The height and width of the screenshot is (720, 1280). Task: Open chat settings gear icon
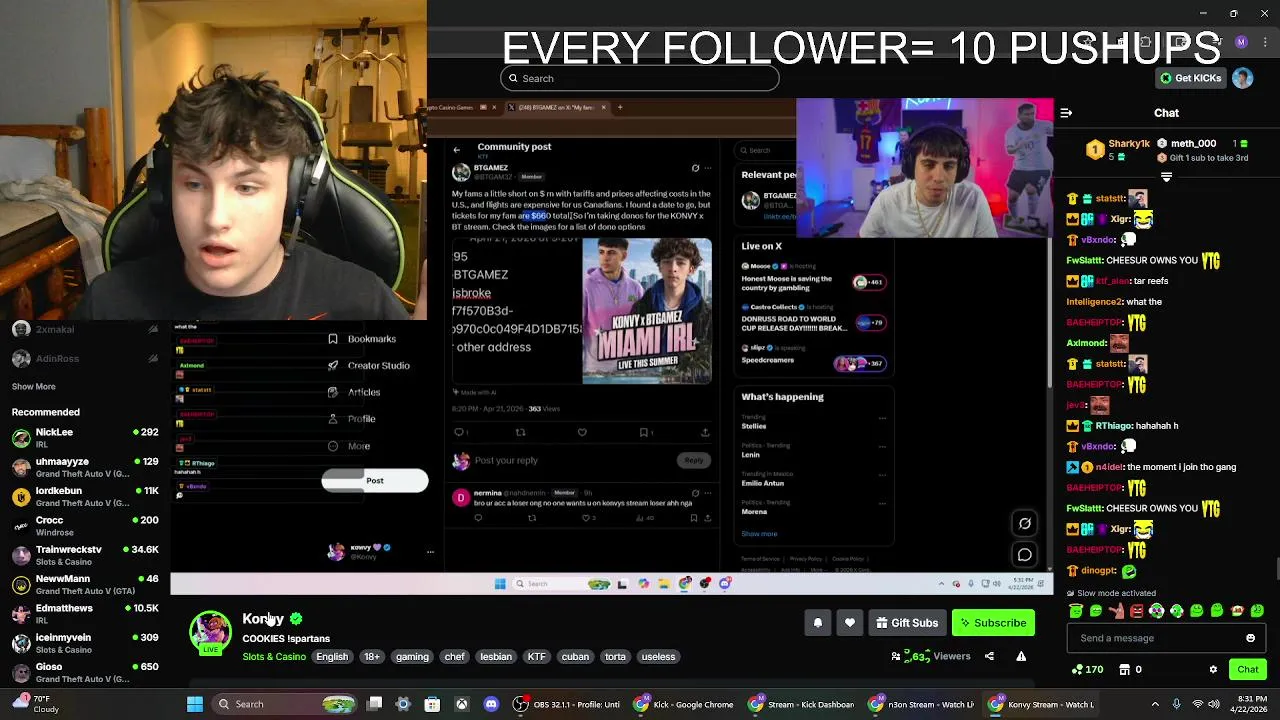coord(1213,669)
